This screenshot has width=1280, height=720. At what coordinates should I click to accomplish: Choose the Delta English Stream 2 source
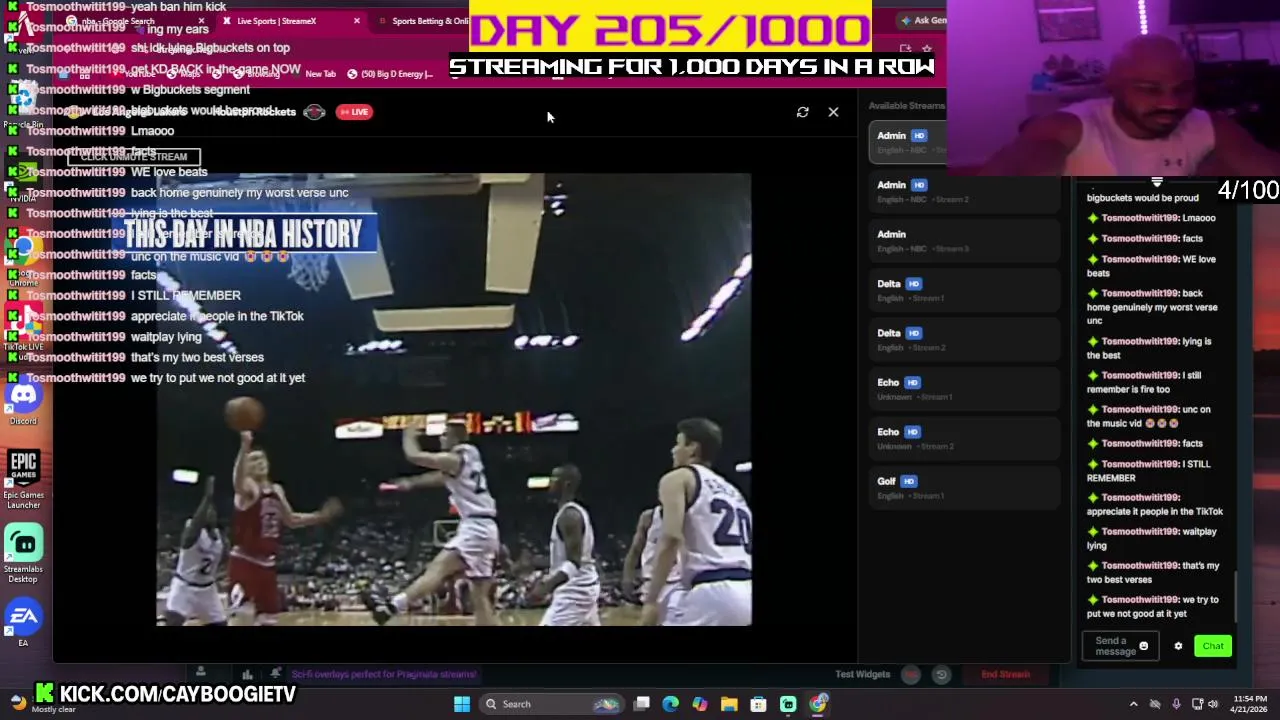[x=965, y=340]
